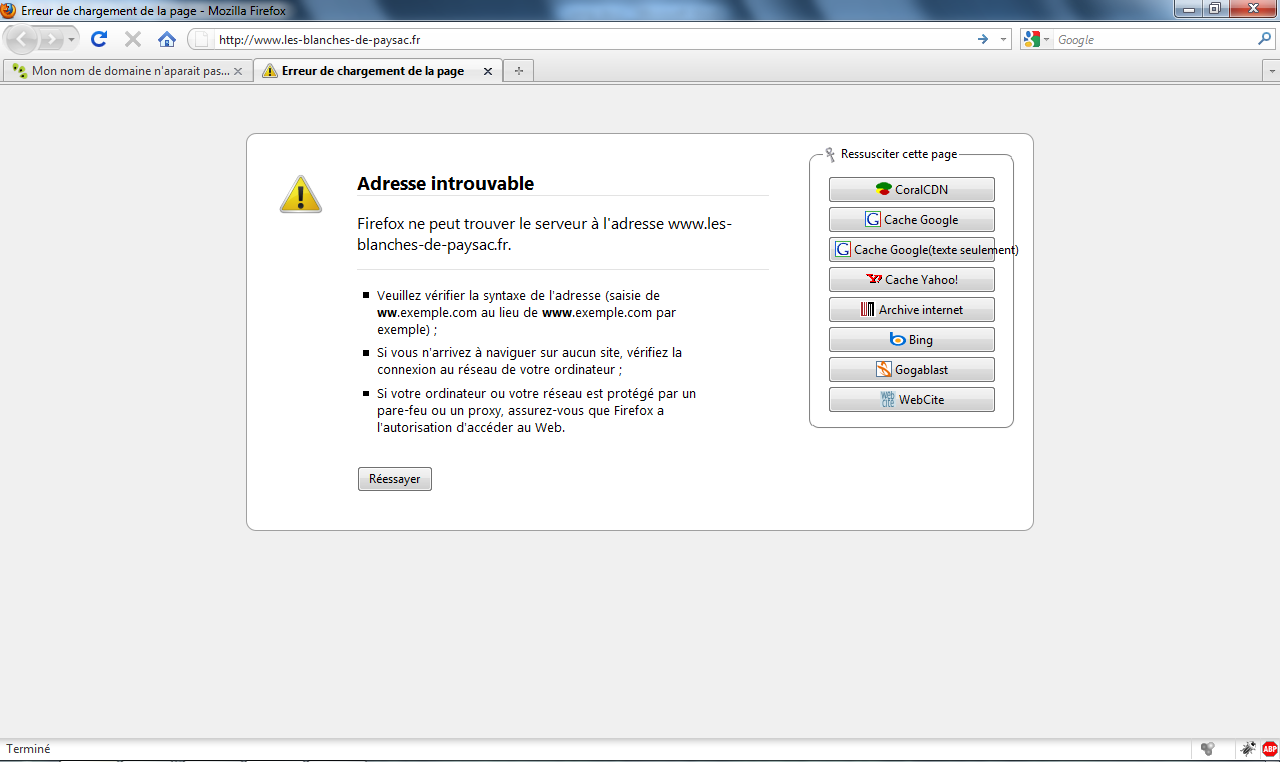Click the Adblock Plus ABP status icon

point(1270,749)
